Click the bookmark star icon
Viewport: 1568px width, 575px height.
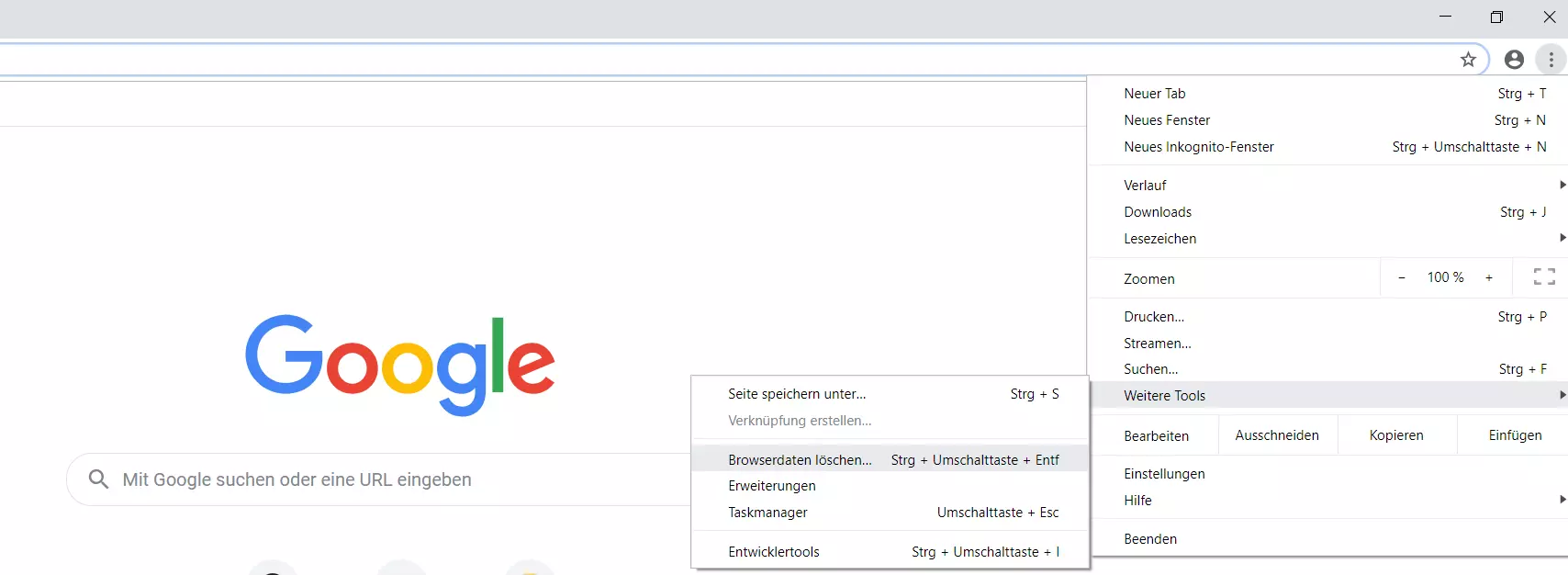[x=1468, y=60]
